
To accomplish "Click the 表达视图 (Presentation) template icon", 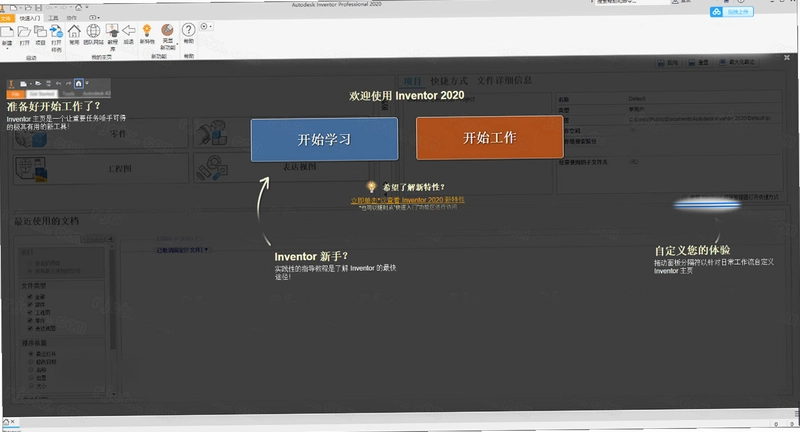I will click(x=212, y=167).
